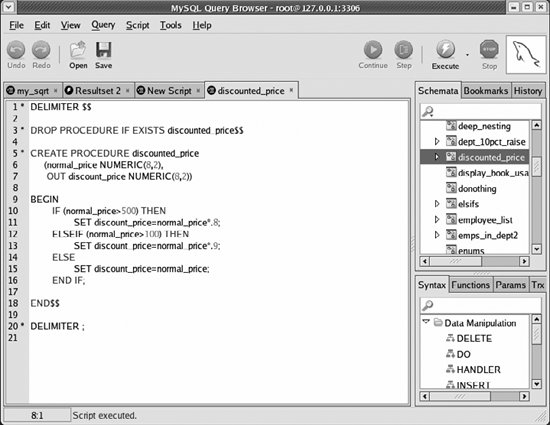The height and width of the screenshot is (425, 550).
Task: Select DO syntax entry
Action: 463,355
